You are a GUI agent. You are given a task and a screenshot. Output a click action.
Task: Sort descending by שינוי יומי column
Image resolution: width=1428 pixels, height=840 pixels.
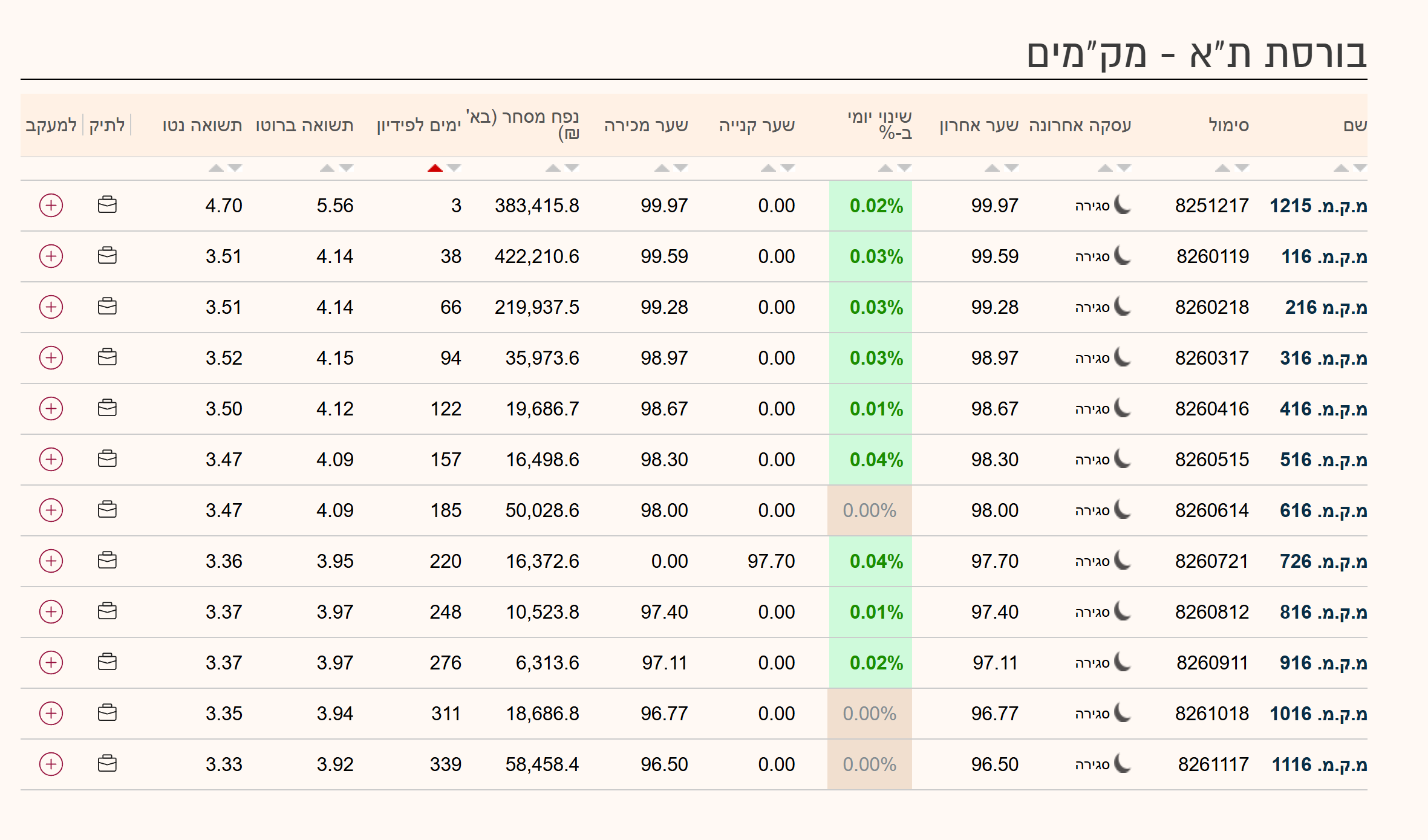point(904,168)
